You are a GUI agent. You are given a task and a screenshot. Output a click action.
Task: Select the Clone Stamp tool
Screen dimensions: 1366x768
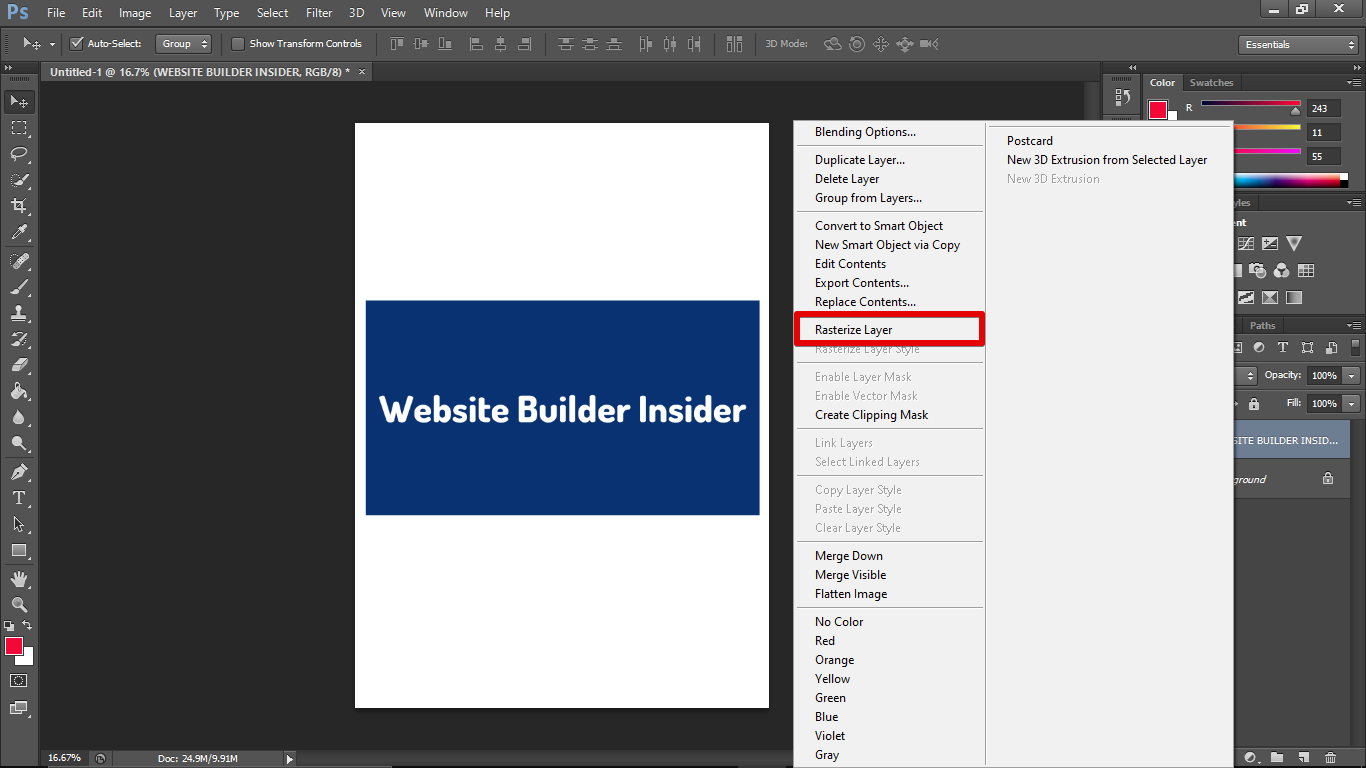click(19, 313)
